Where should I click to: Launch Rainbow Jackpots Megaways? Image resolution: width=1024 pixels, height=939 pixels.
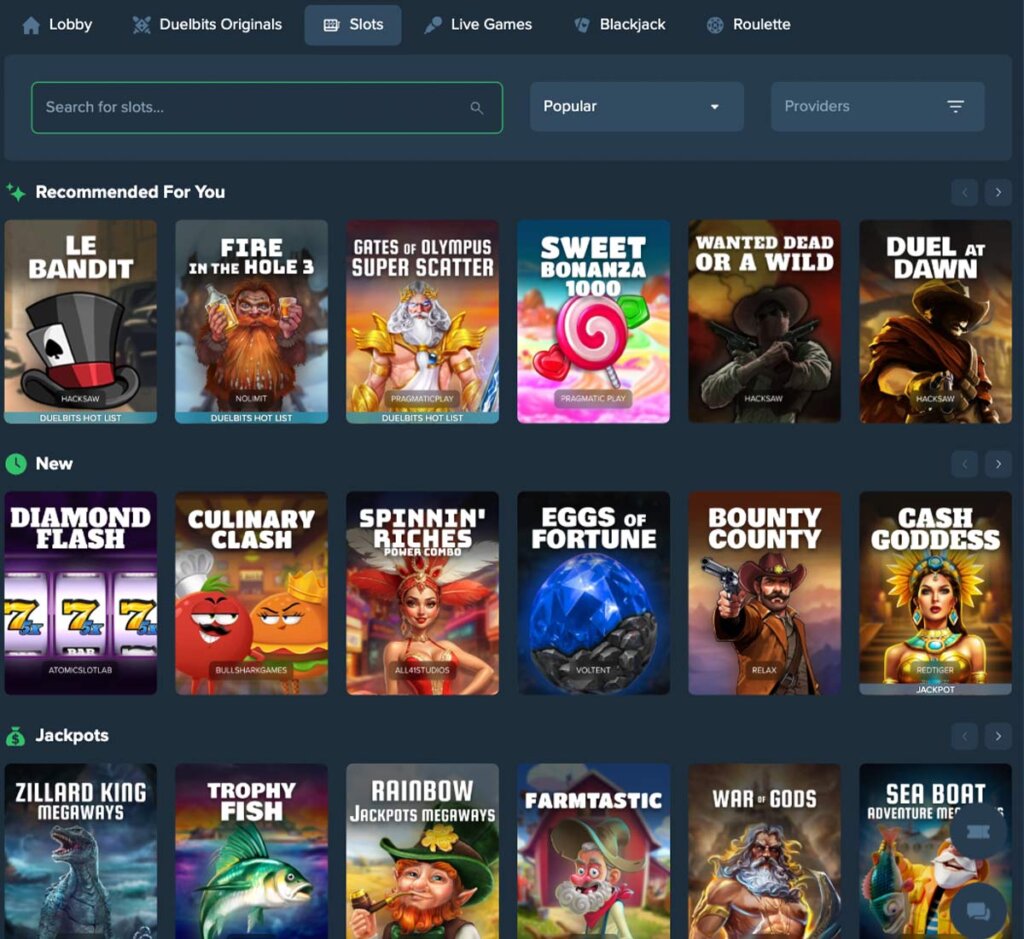click(x=423, y=851)
